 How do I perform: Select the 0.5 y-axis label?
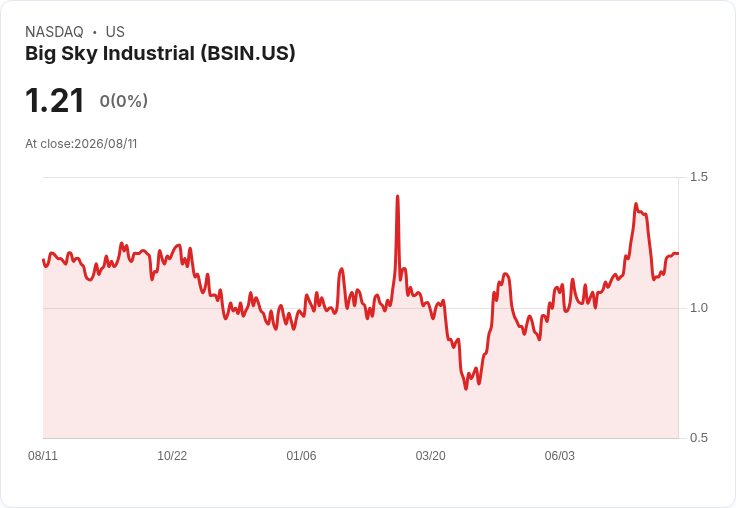pyautogui.click(x=698, y=438)
